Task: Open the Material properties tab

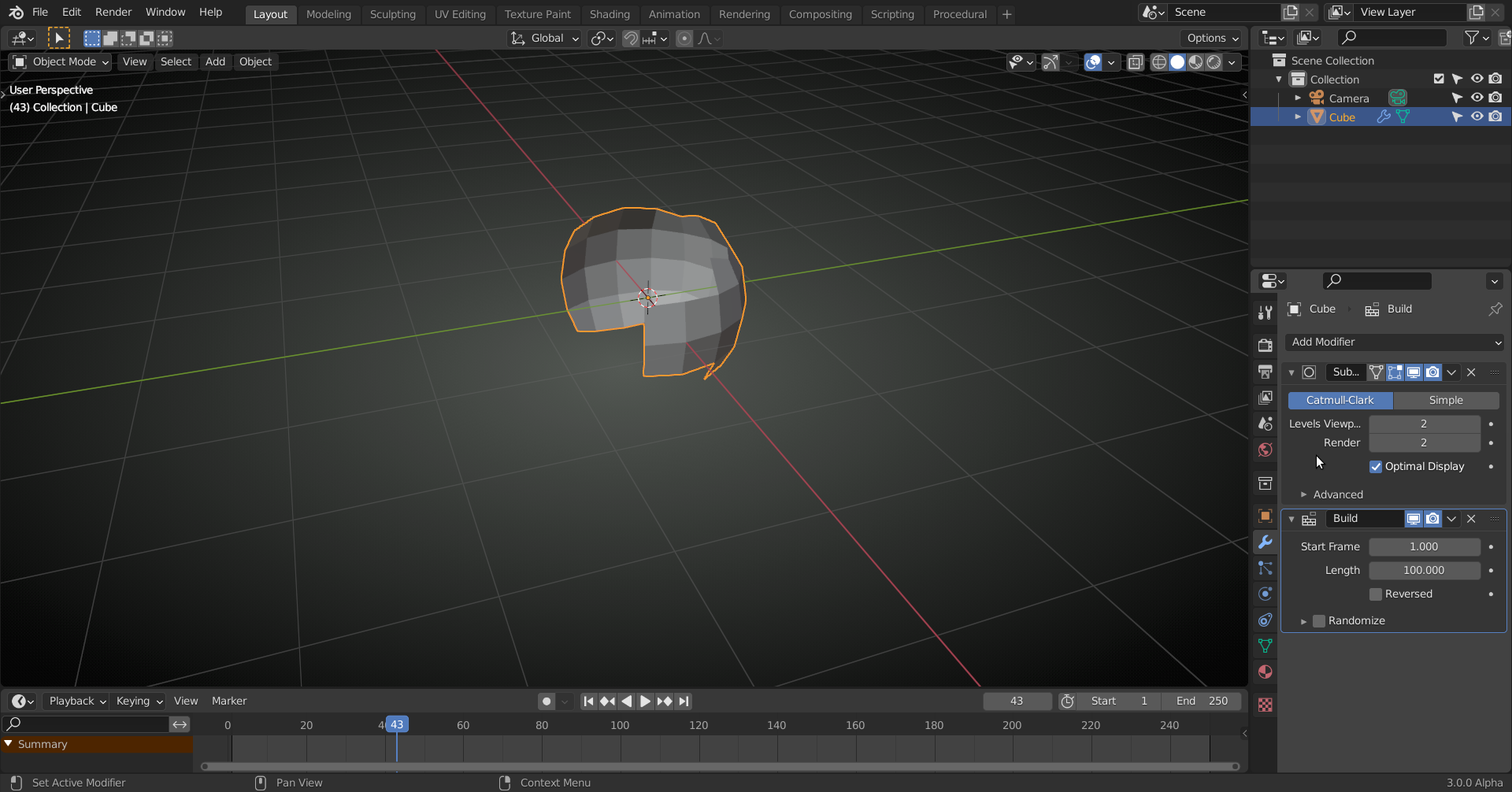Action: tap(1265, 672)
